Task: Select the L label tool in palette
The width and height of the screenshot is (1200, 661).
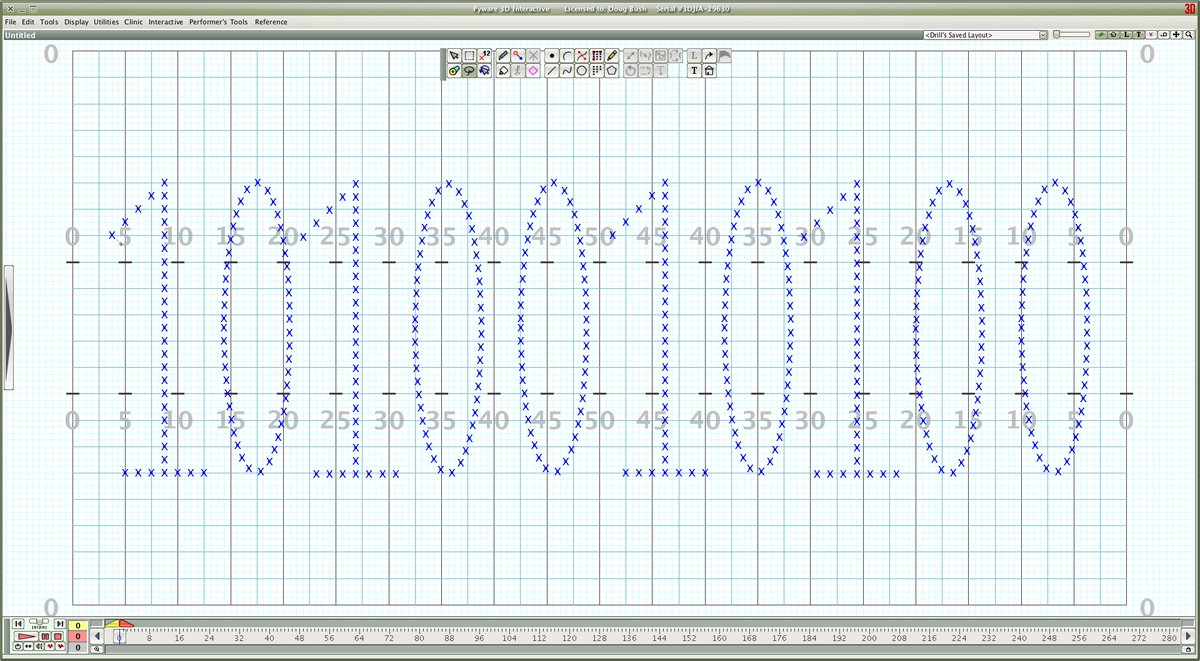Action: [x=694, y=56]
